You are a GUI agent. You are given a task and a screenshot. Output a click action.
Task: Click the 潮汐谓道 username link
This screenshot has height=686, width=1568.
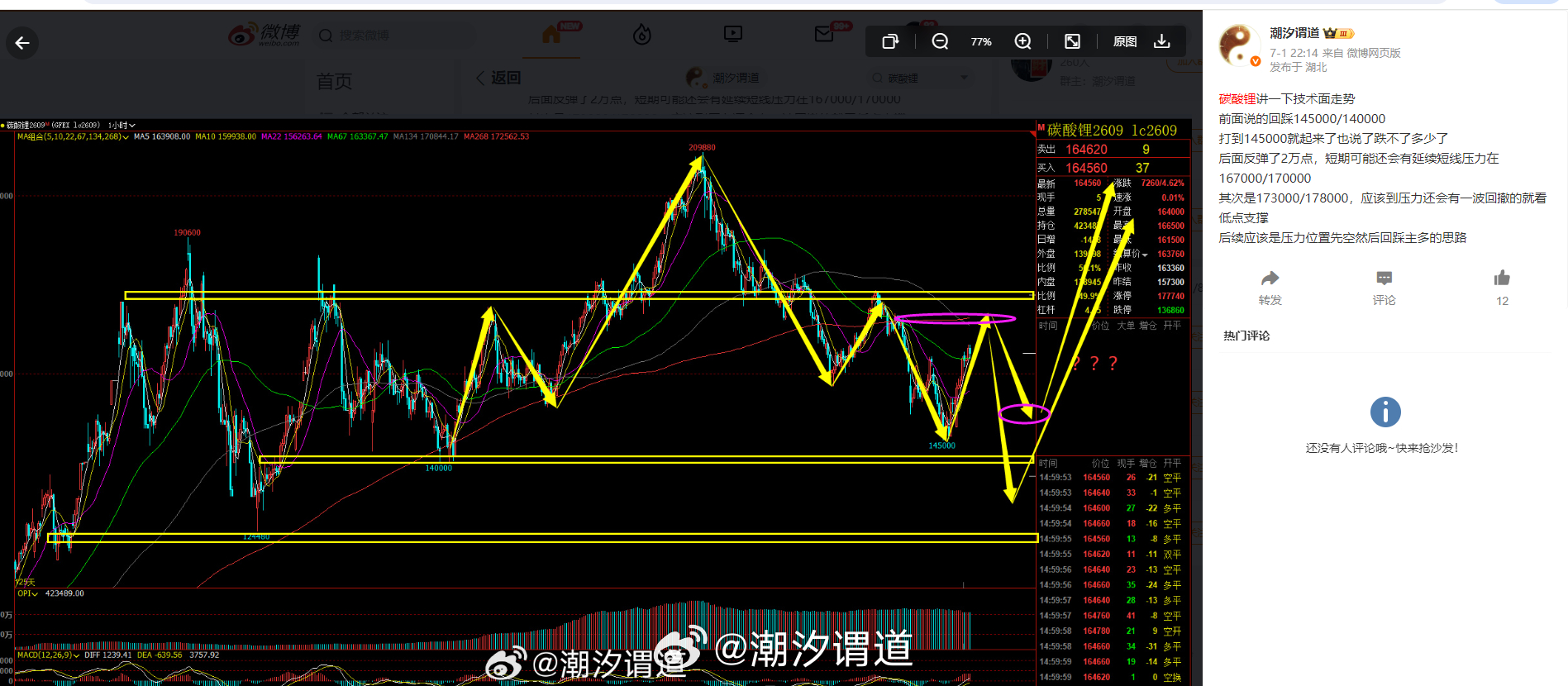point(1294,33)
